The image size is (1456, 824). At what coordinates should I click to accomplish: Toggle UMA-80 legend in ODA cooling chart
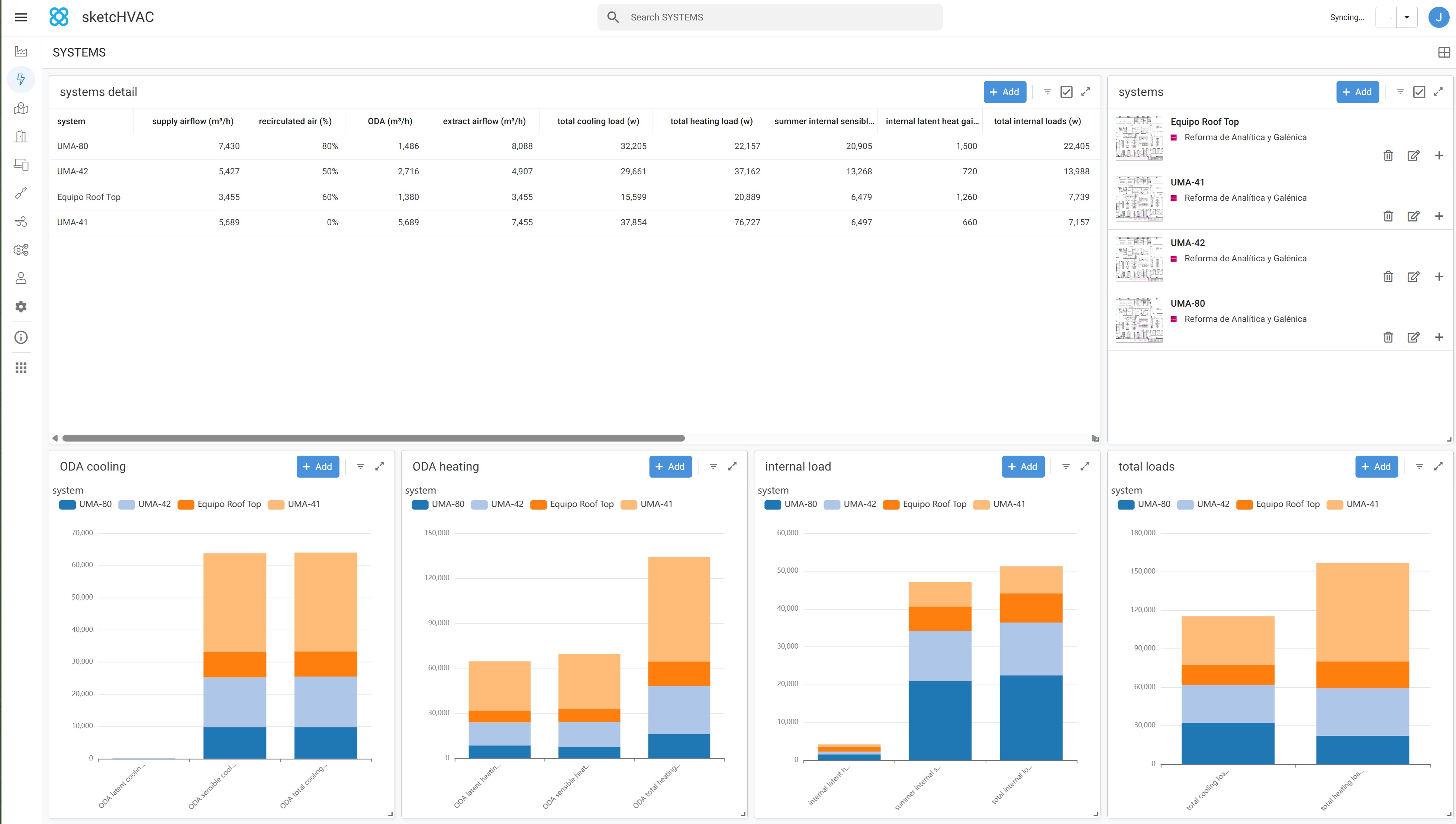(x=86, y=504)
